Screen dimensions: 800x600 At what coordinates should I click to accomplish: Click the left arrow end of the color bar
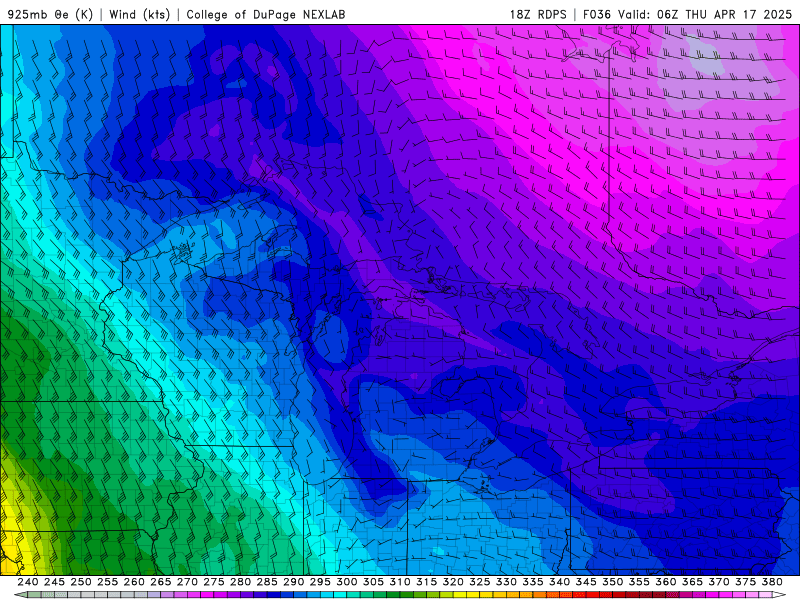click(20, 595)
